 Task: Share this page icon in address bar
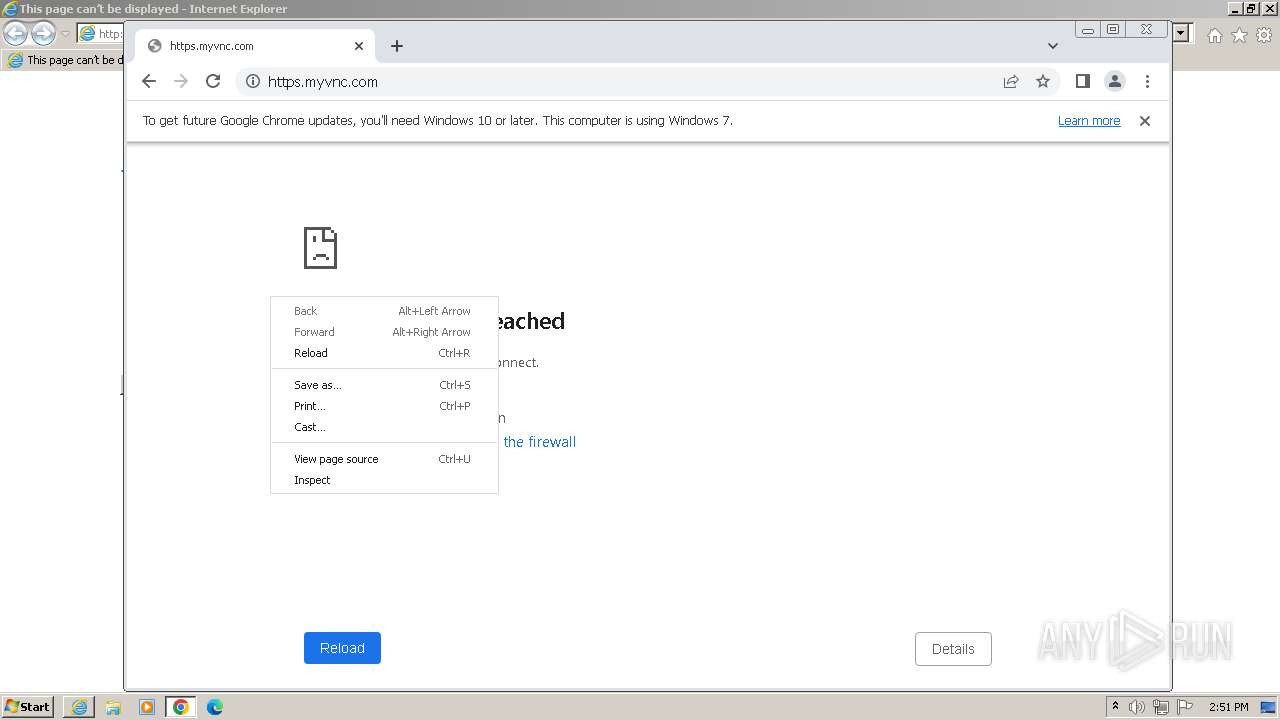click(x=1011, y=82)
